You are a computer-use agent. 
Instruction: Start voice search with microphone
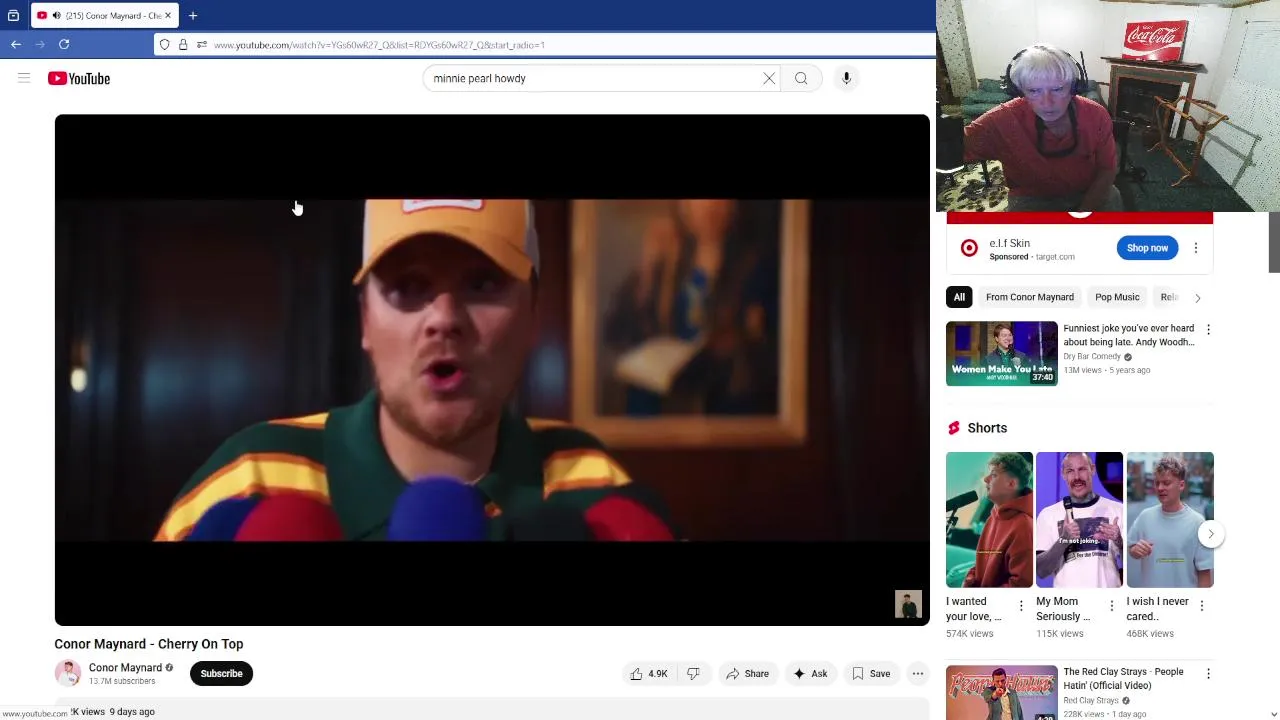coord(846,78)
